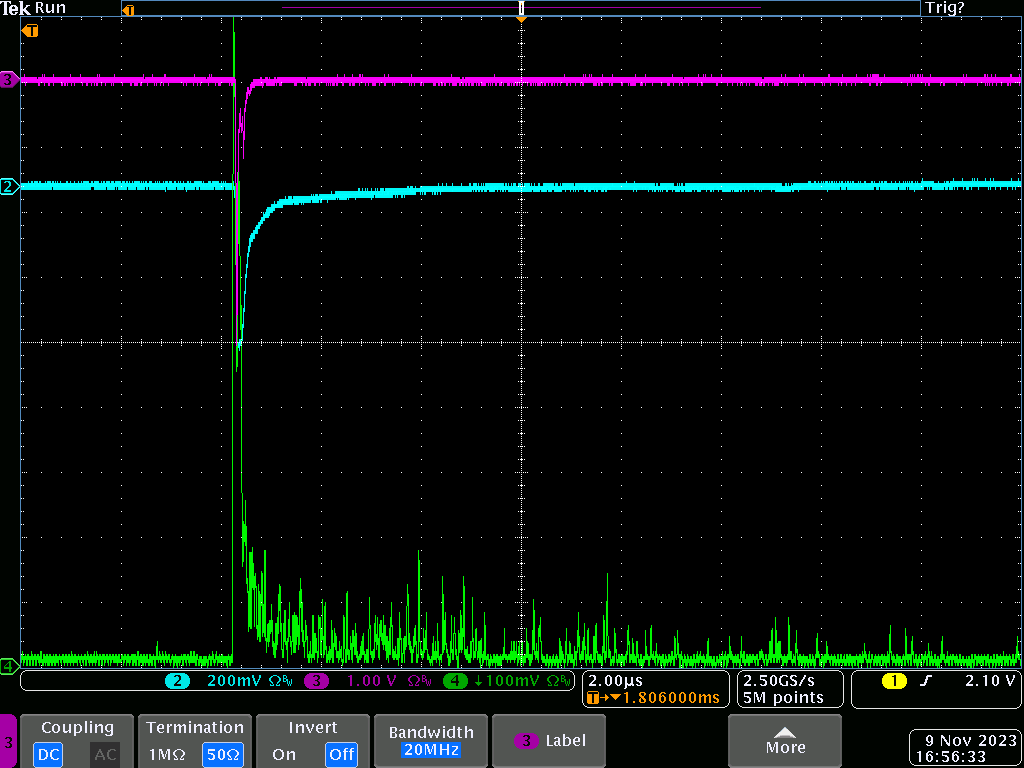Expand the More menu
Viewport: 1024px width, 768px height.
click(785, 741)
